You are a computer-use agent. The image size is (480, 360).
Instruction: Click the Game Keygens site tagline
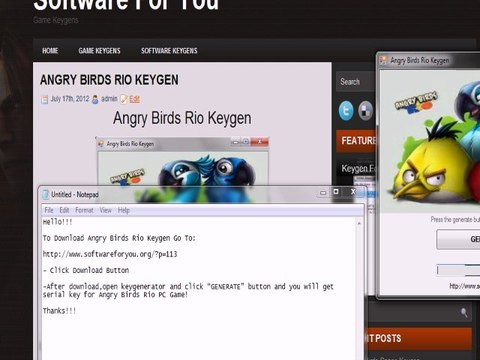click(x=56, y=20)
